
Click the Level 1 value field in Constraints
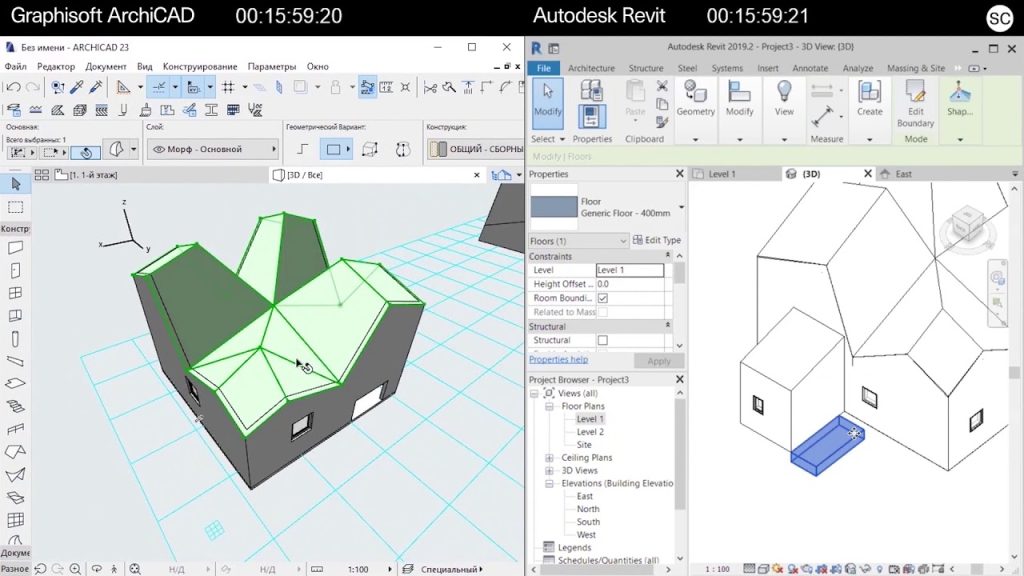click(629, 269)
